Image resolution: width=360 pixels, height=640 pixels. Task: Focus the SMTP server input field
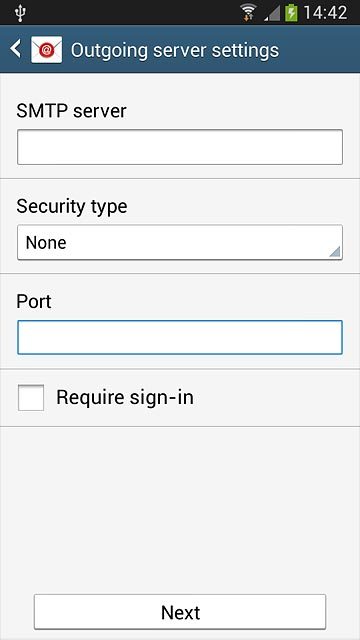click(x=180, y=147)
